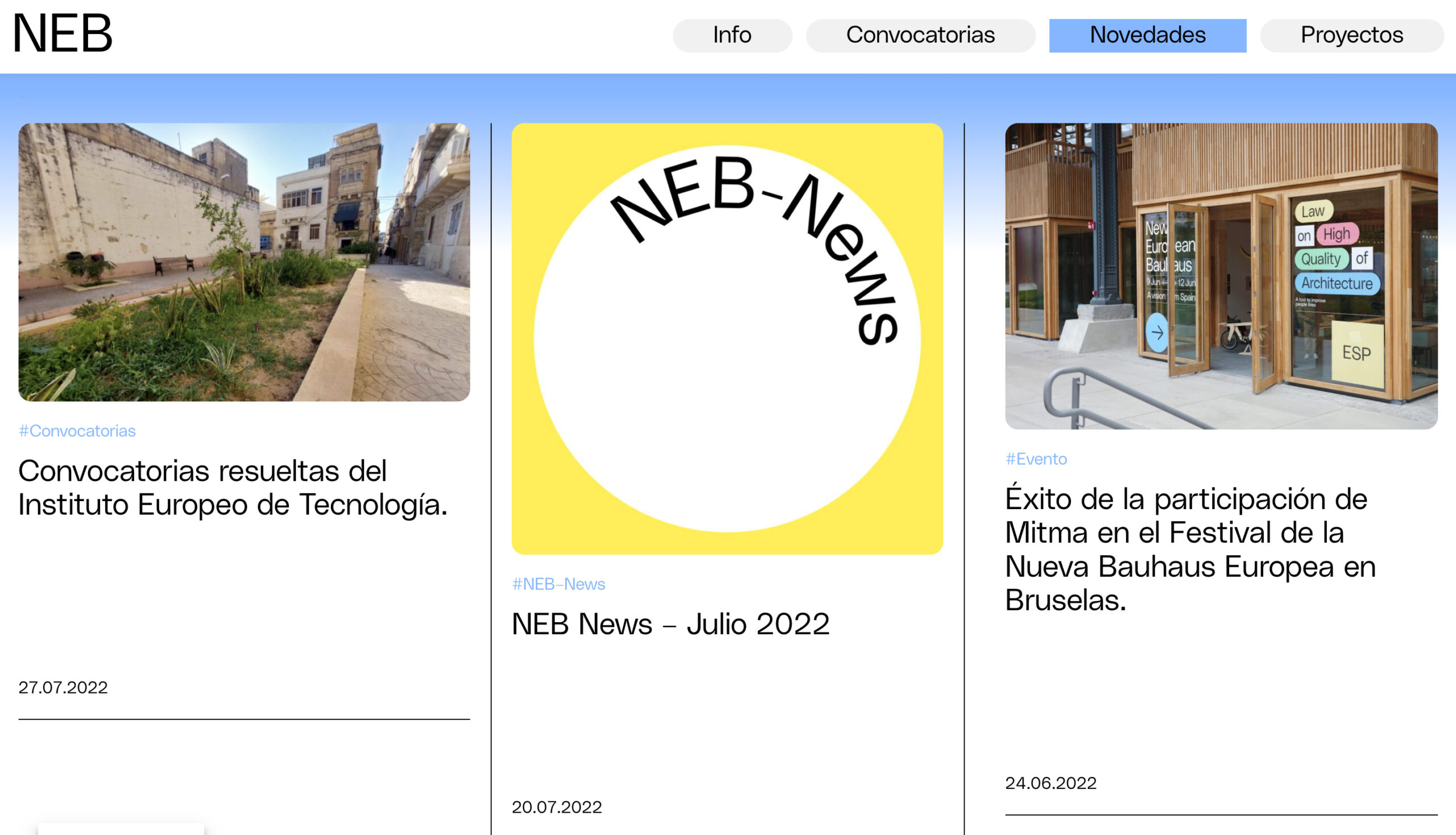
Task: Open the Proyectos section
Action: click(1351, 36)
